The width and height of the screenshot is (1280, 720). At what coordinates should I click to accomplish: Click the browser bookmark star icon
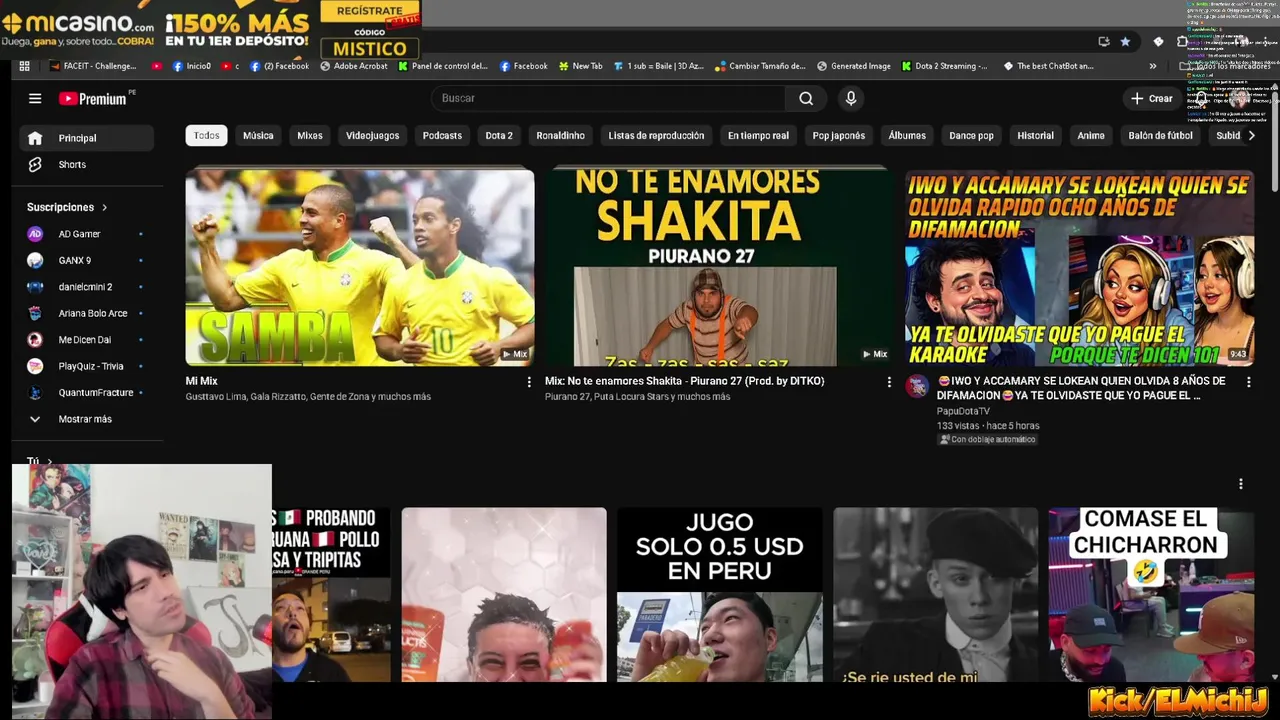tap(1125, 42)
